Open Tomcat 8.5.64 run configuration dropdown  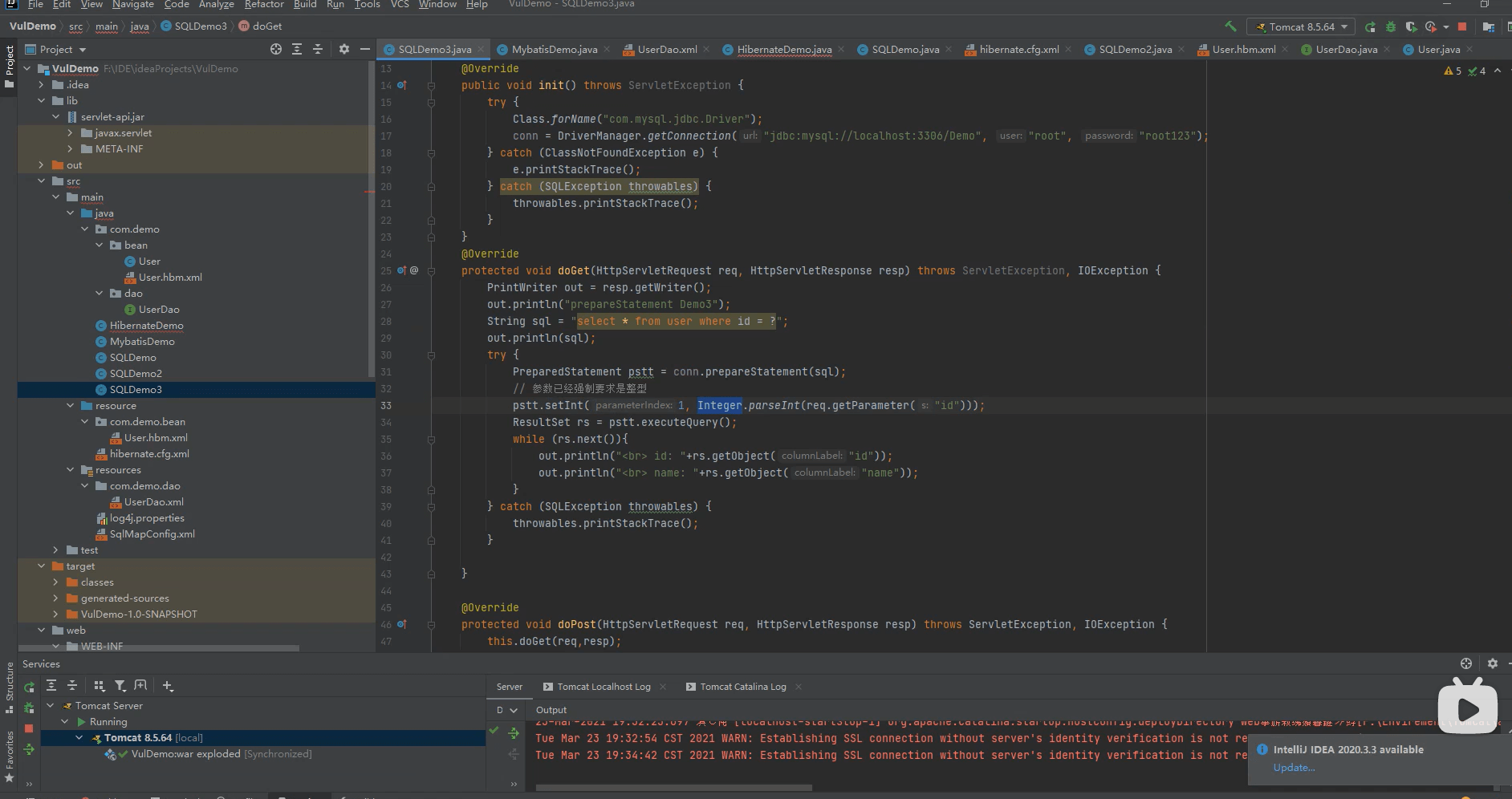point(1301,26)
